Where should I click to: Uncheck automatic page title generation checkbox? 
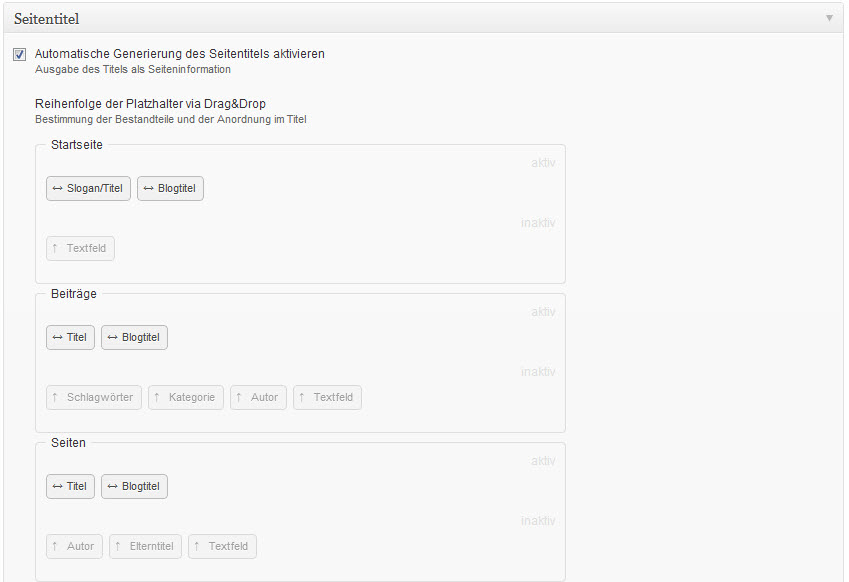click(19, 54)
